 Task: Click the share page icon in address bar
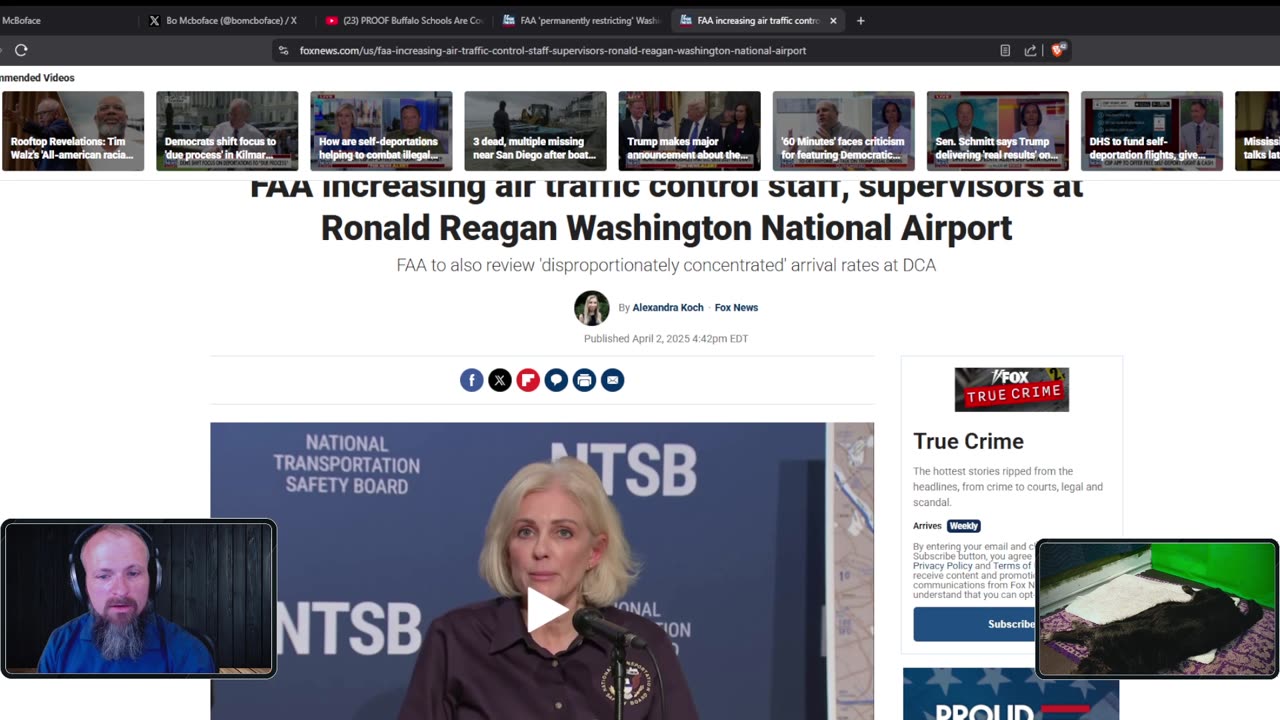(x=1030, y=50)
